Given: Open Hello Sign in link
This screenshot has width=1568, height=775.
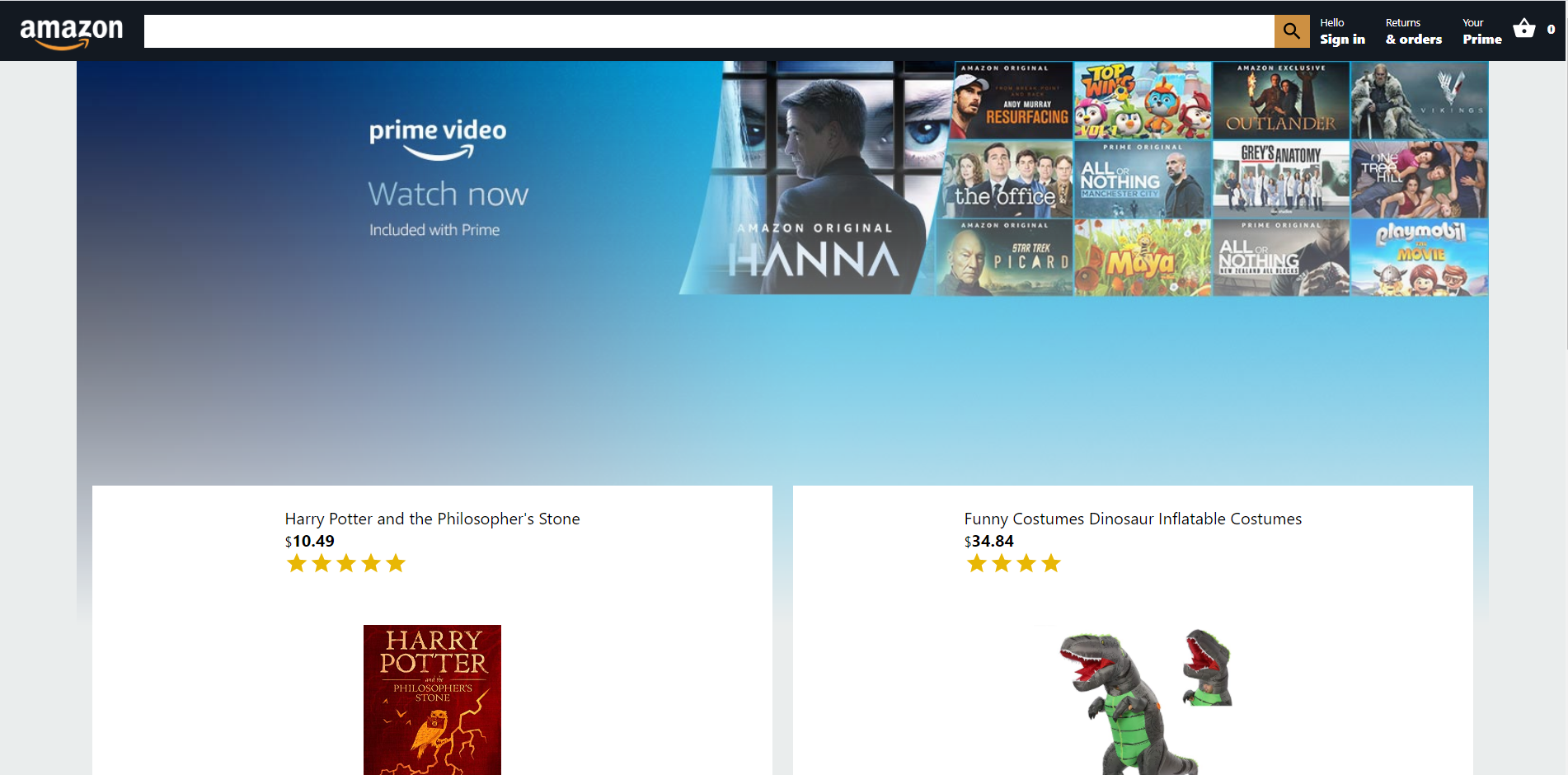Looking at the screenshot, I should pos(1342,31).
